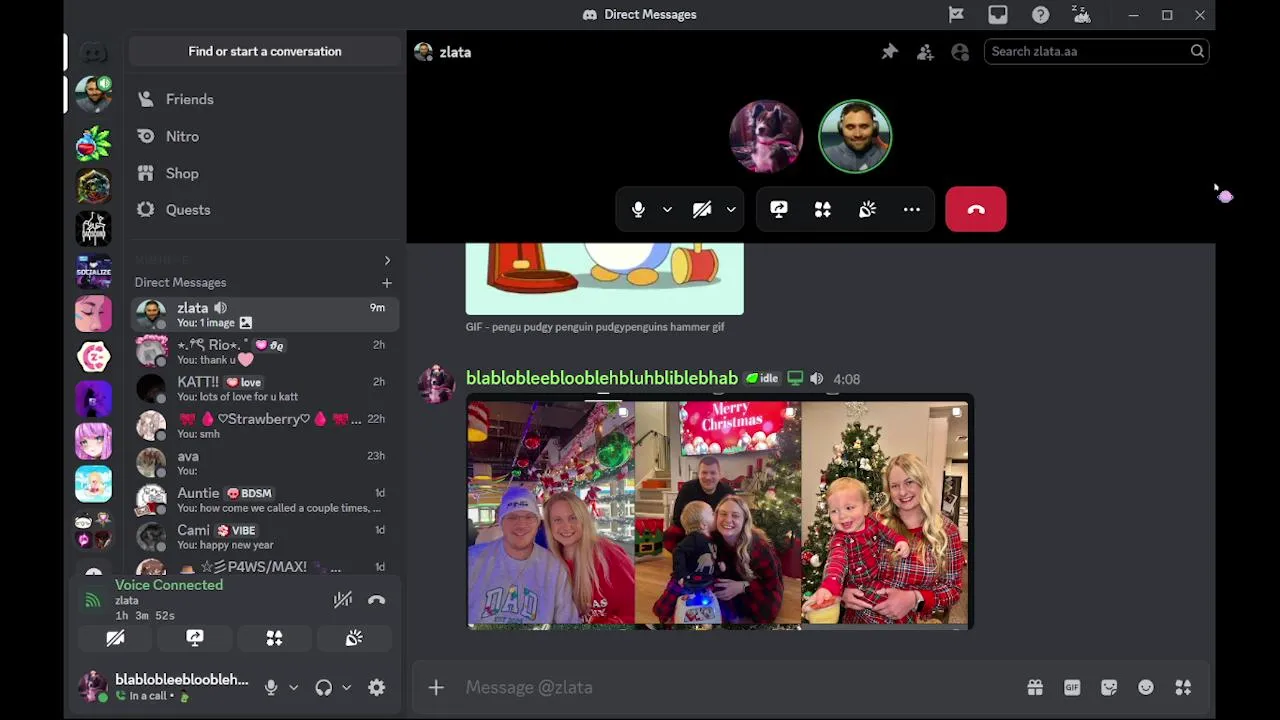Open user profile in bottom panel
The height and width of the screenshot is (720, 1280).
tap(165, 688)
